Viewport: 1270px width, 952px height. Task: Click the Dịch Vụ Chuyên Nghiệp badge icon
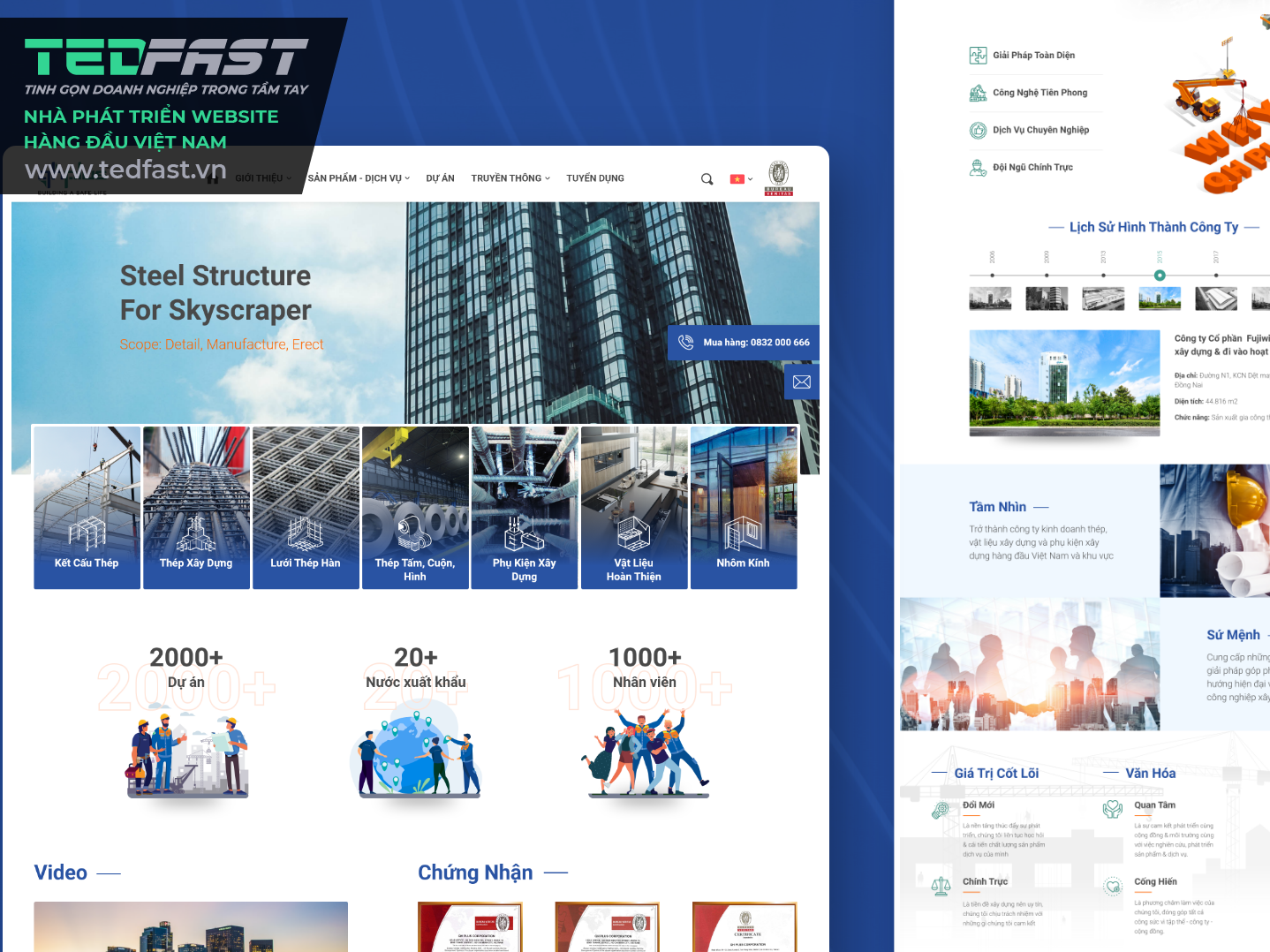pyautogui.click(x=978, y=131)
